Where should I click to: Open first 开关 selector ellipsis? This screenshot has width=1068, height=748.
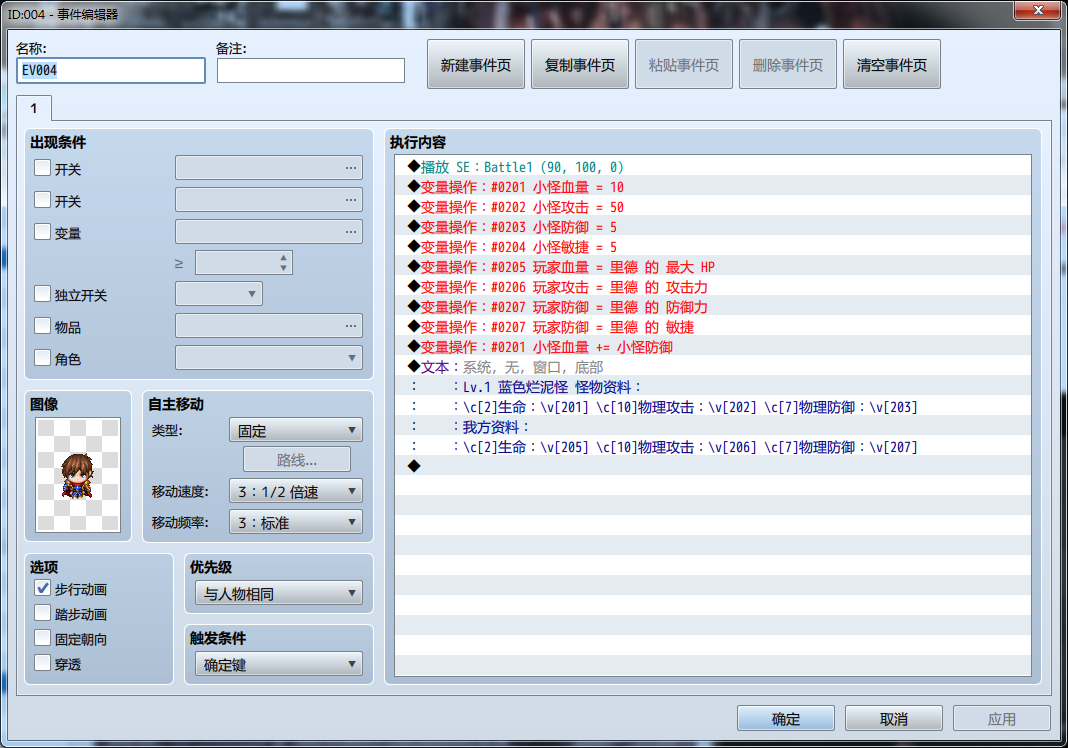[351, 168]
